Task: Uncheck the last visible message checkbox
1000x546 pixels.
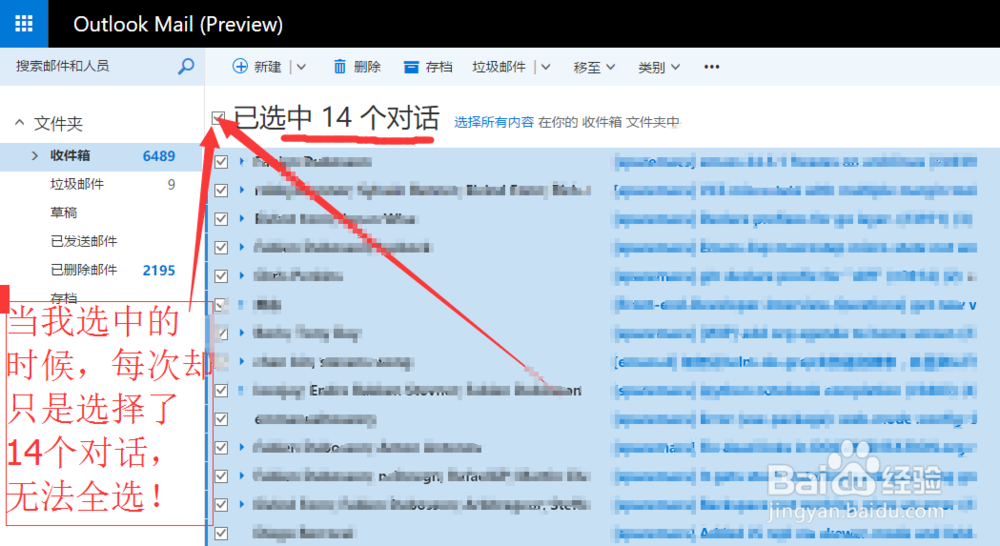Action: [221, 533]
